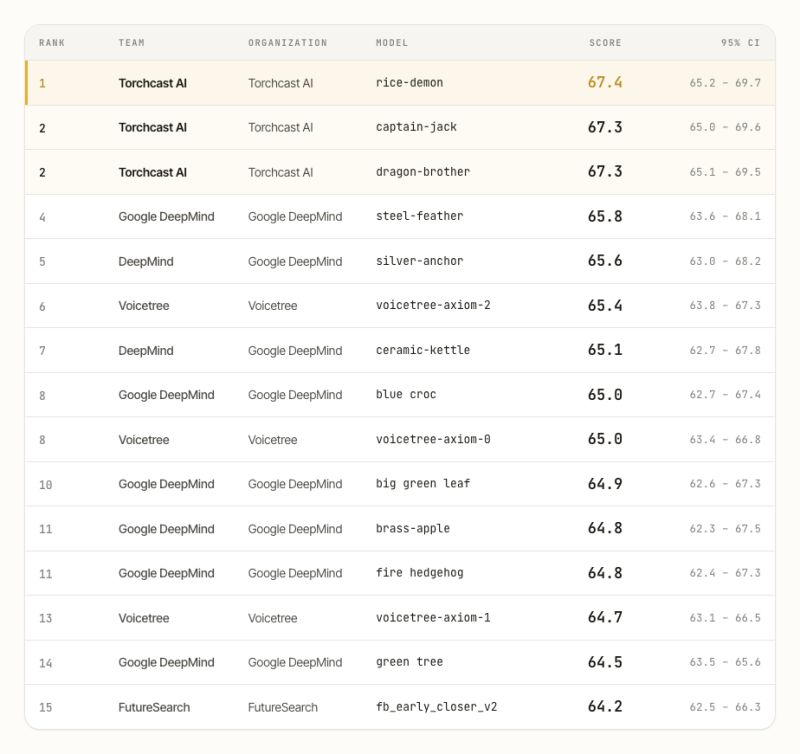The image size is (800, 754).
Task: Click the confidence interval 65.0 – 69.6
Action: coord(724,127)
